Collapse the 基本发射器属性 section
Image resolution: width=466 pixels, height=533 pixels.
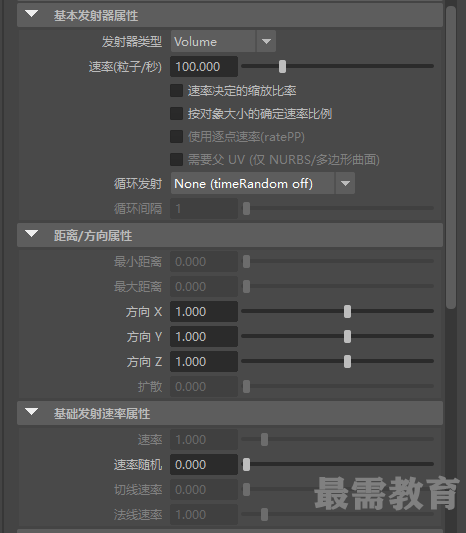point(32,14)
